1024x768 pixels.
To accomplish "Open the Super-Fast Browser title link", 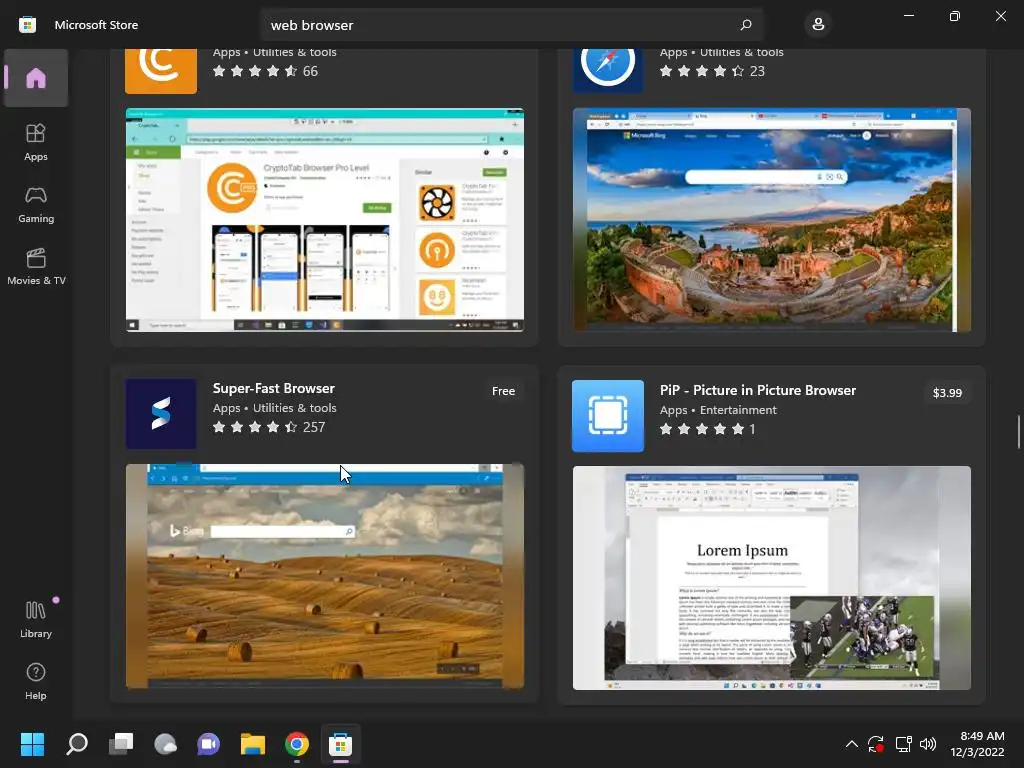I will (274, 388).
